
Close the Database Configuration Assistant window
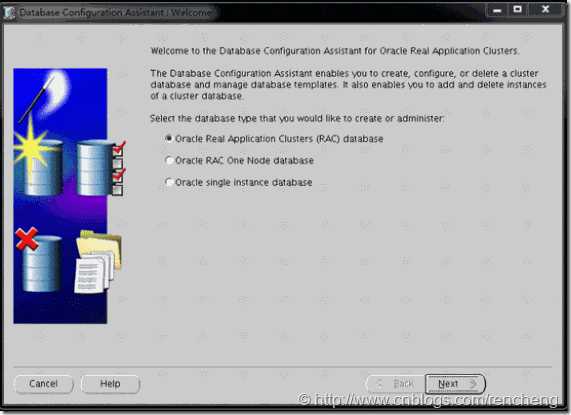coord(545,9)
